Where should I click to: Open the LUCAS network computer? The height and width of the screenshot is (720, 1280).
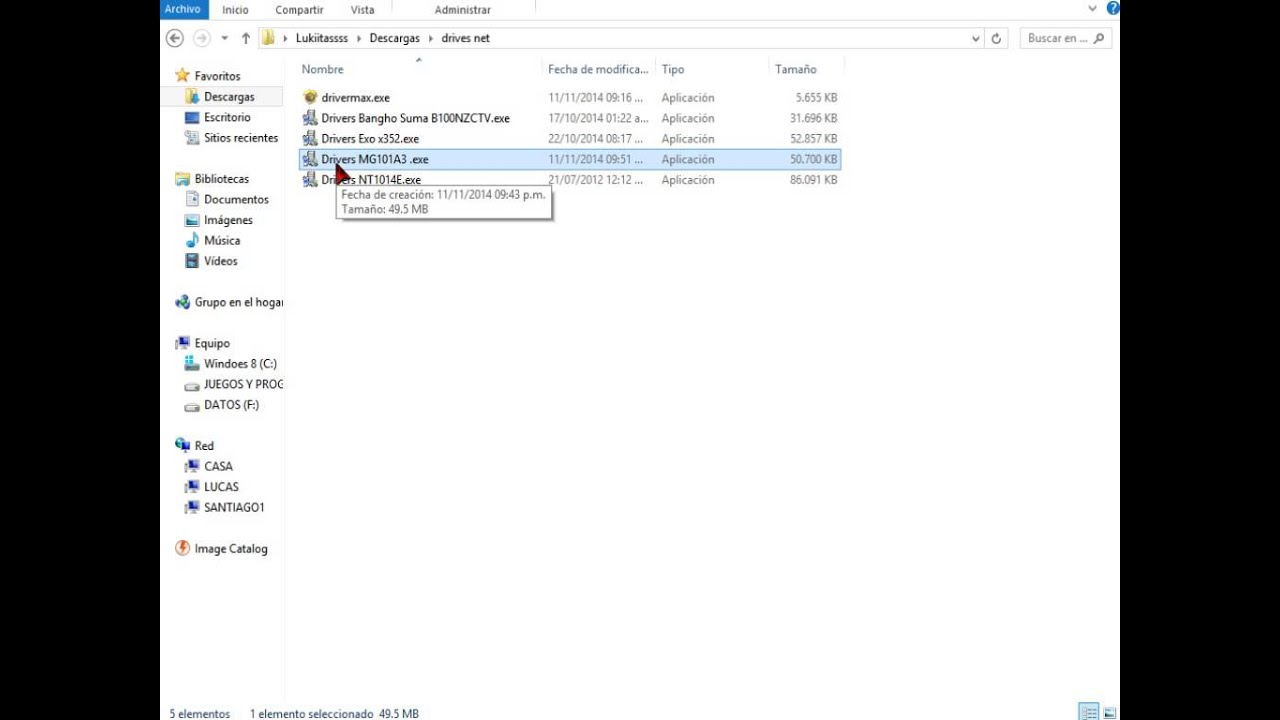tap(221, 487)
